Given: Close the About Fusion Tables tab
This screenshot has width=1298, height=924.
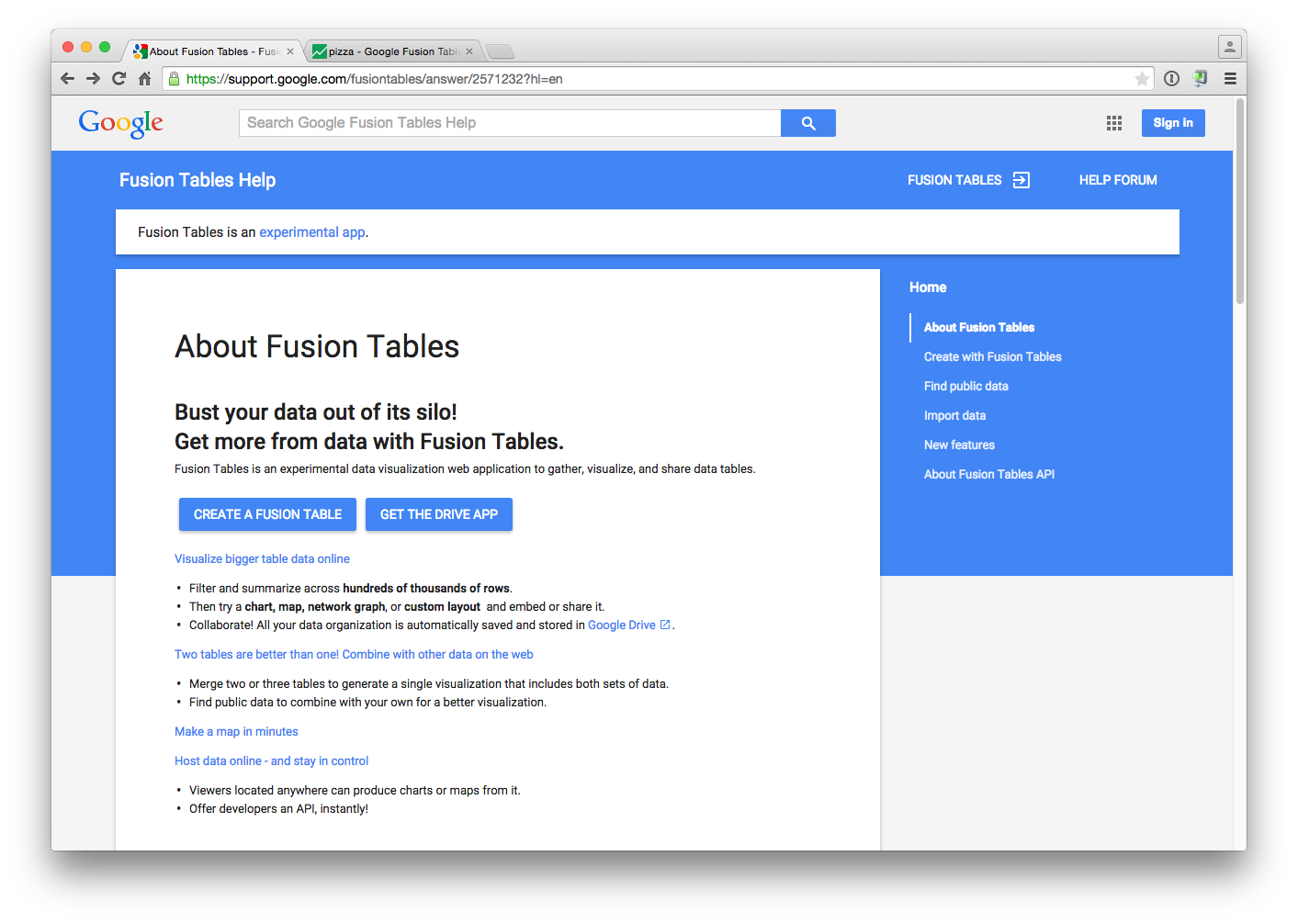Looking at the screenshot, I should [290, 51].
